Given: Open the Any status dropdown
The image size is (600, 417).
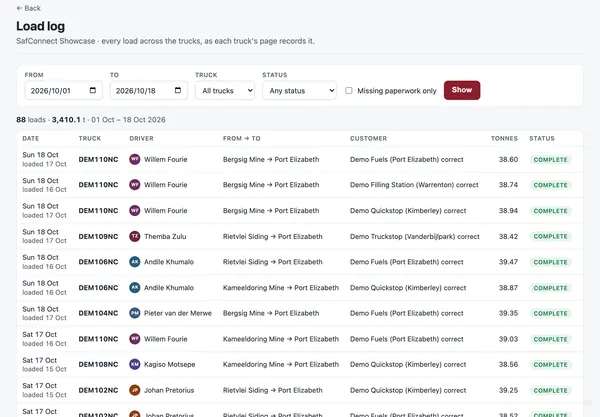Looking at the screenshot, I should click(299, 90).
